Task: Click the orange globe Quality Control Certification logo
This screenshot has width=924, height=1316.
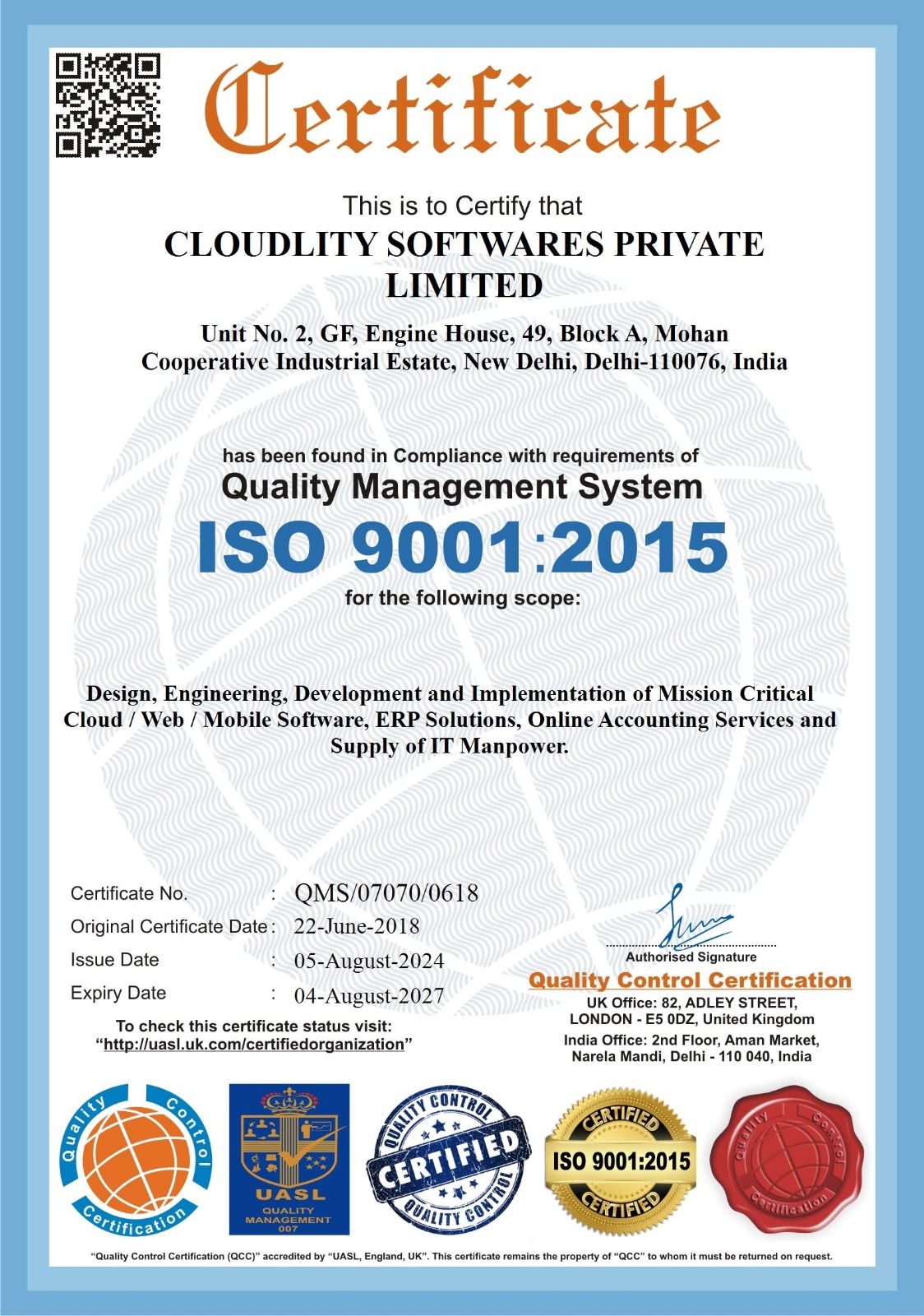Action: (136, 1160)
